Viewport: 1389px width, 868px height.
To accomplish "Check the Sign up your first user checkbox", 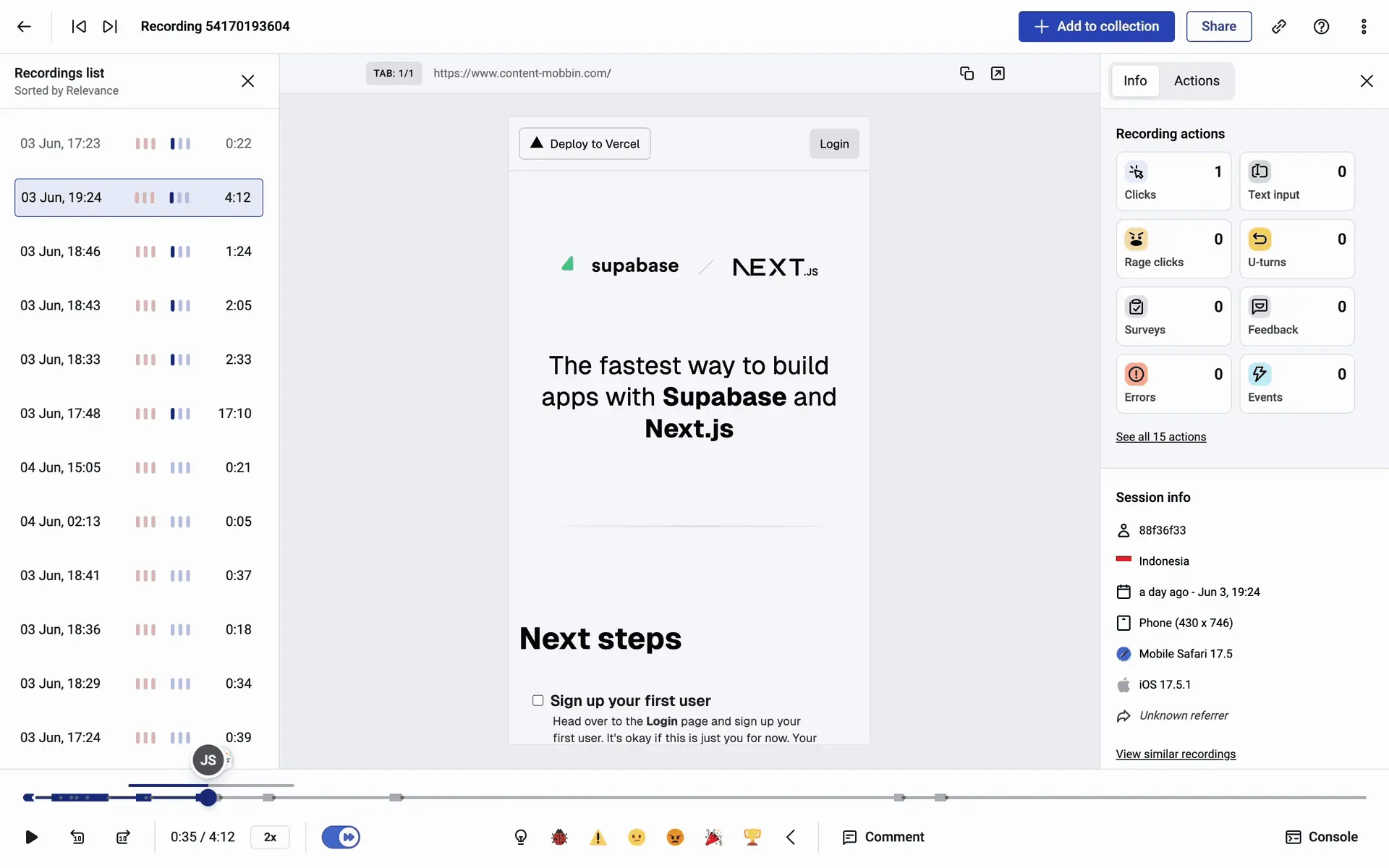I will pyautogui.click(x=538, y=700).
